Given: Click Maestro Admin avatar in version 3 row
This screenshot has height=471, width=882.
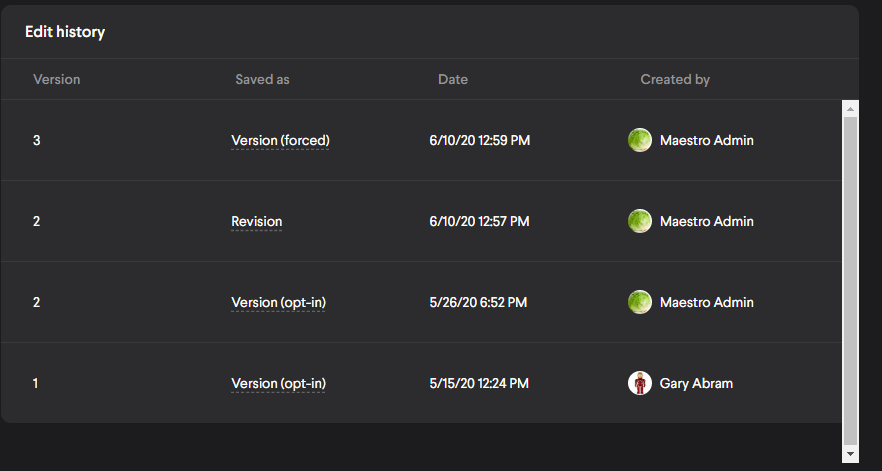Looking at the screenshot, I should click(x=639, y=140).
